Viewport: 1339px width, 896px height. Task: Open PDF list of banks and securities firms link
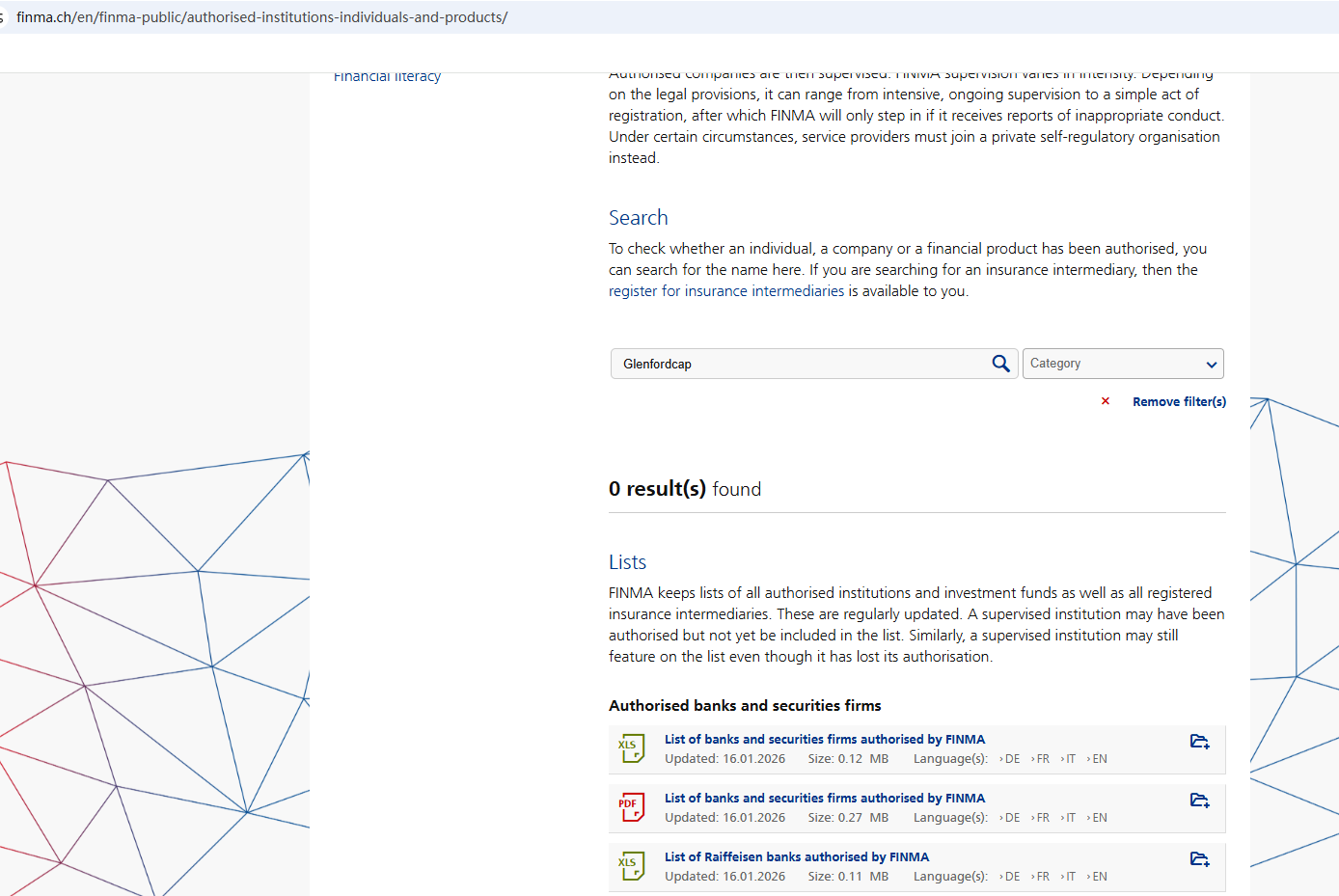pyautogui.click(x=825, y=798)
